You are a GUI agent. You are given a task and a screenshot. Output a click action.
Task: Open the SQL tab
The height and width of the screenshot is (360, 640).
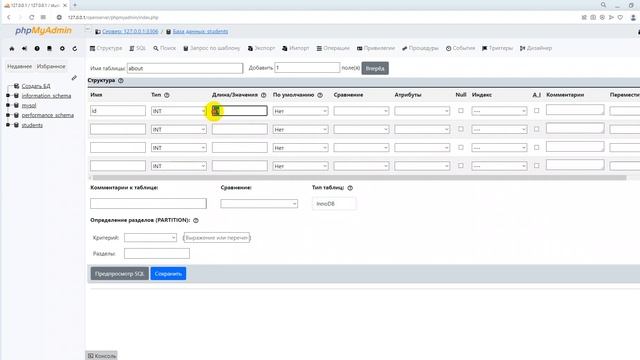138,48
